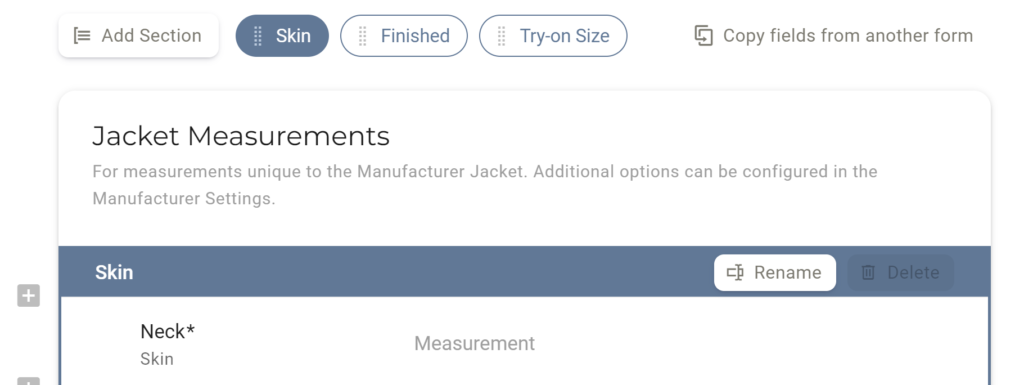The height and width of the screenshot is (385, 1024).
Task: Open Copy fields from another form
Action: point(833,36)
